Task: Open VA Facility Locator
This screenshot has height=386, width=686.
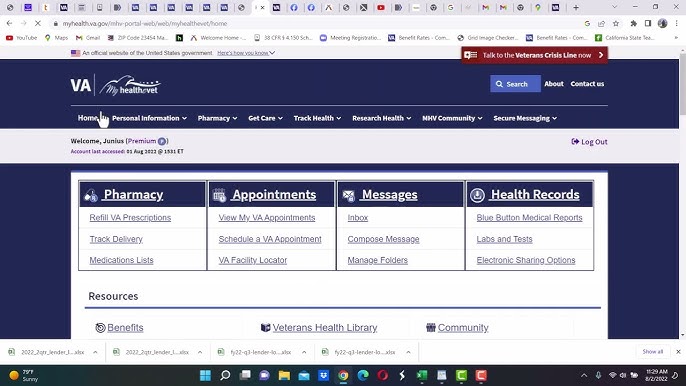Action: point(253,260)
